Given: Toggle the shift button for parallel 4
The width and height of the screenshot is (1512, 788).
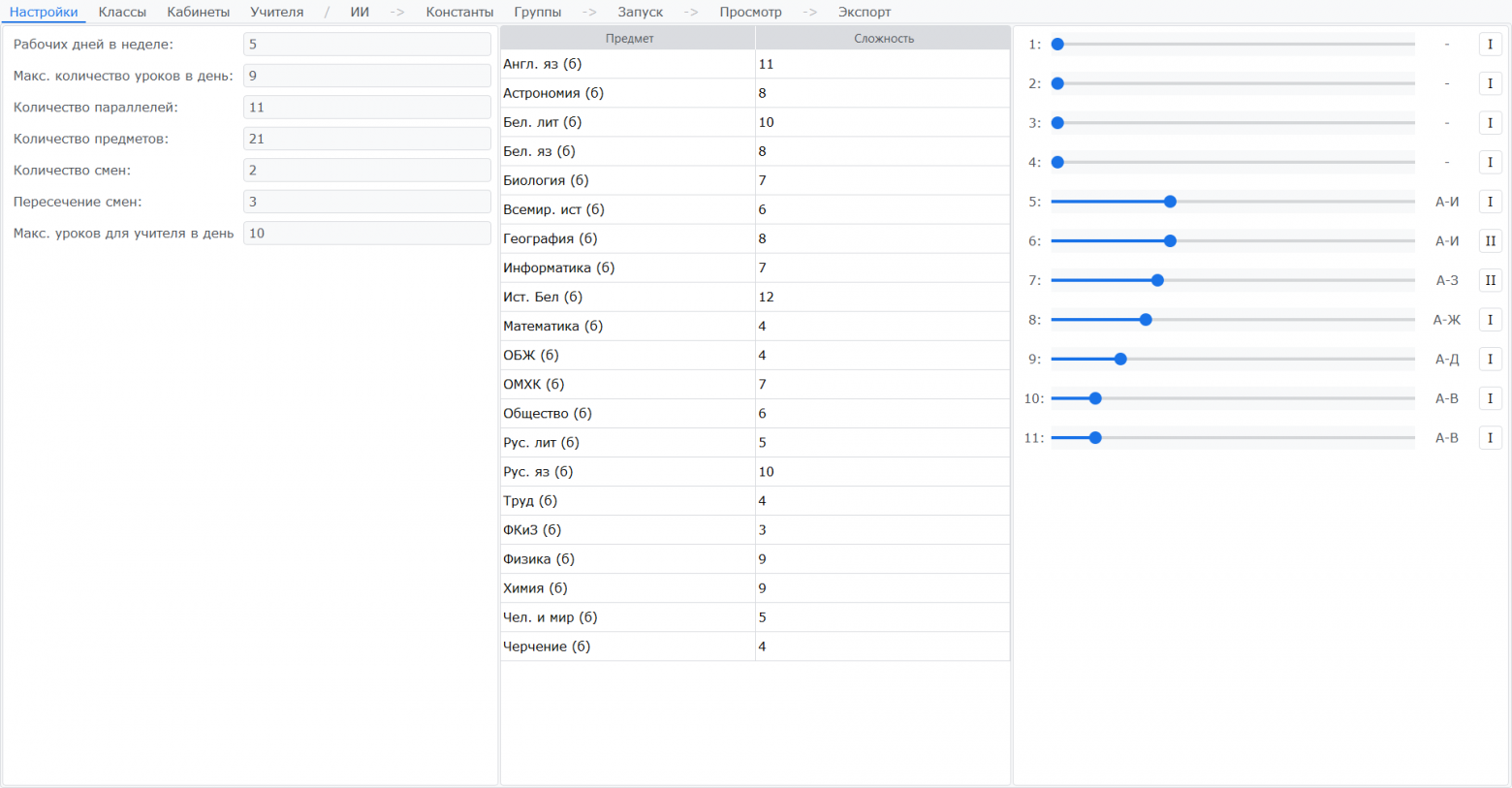Looking at the screenshot, I should (1491, 162).
